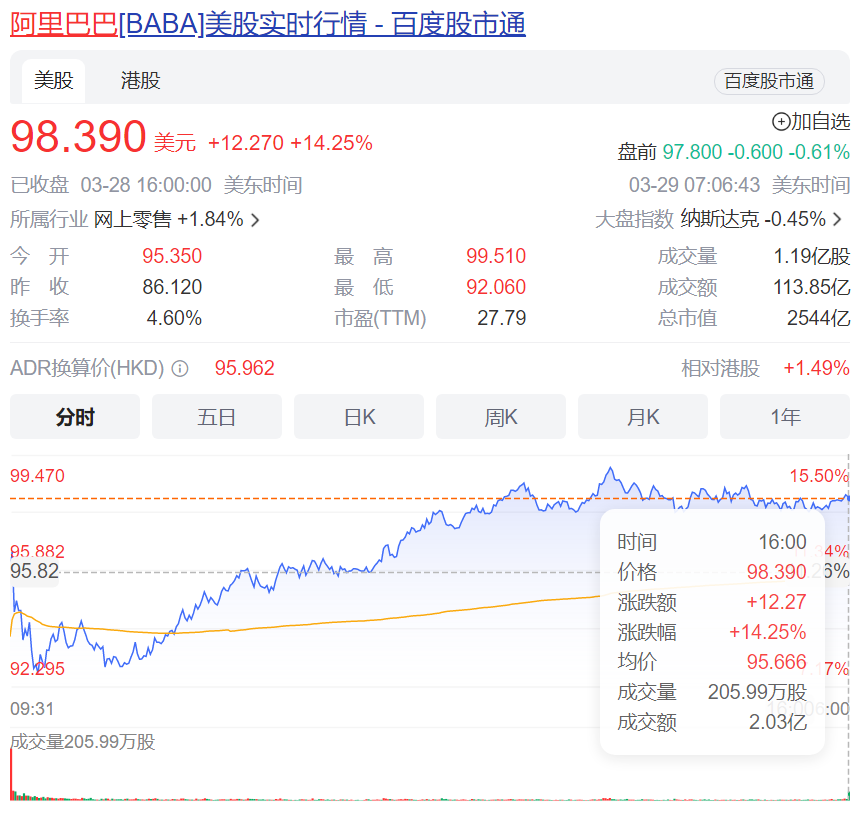Image resolution: width=855 pixels, height=813 pixels.
Task: Click the 纳斯达克 index name
Action: click(720, 219)
